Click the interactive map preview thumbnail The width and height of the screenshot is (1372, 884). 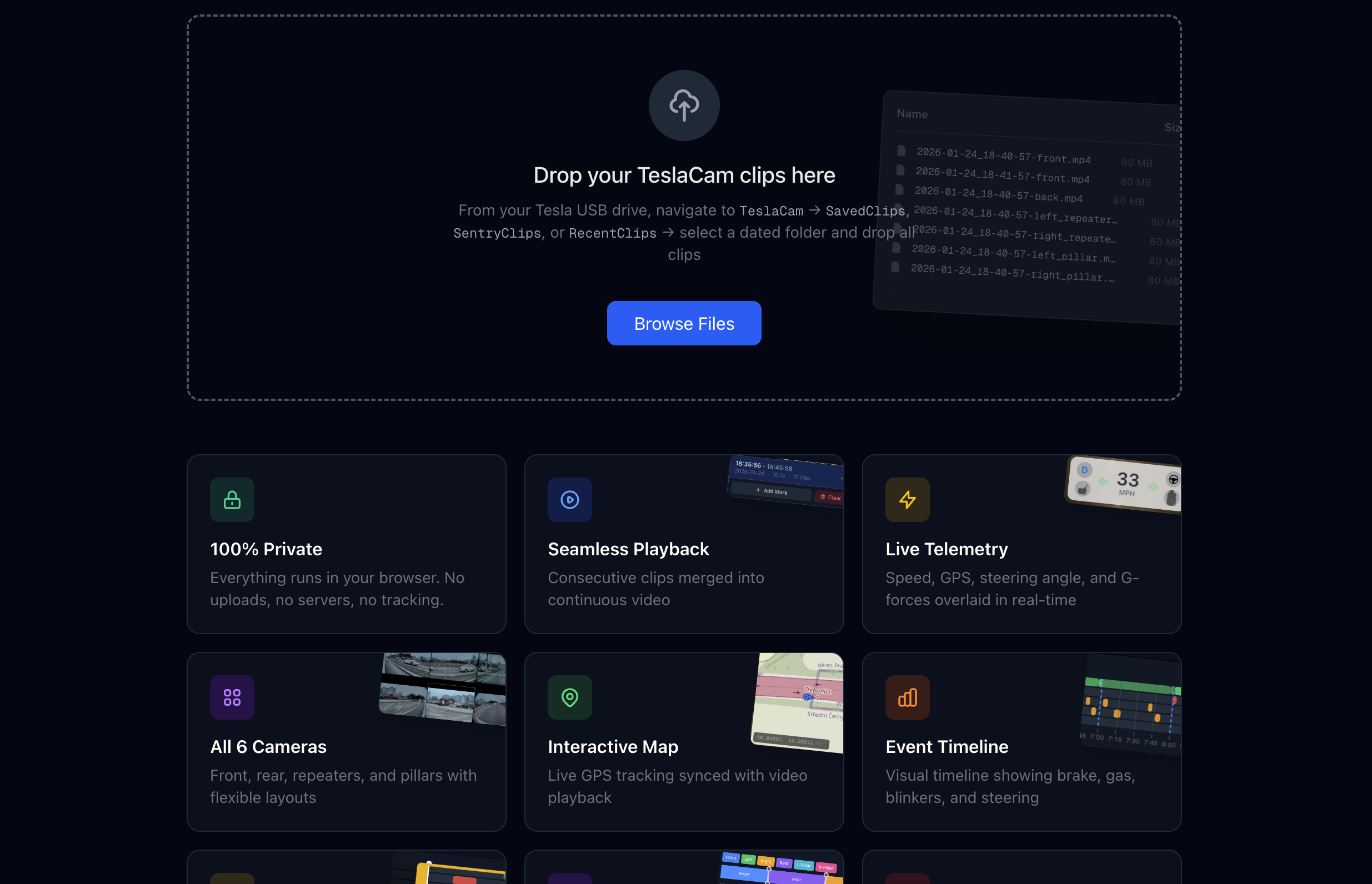pyautogui.click(x=799, y=701)
